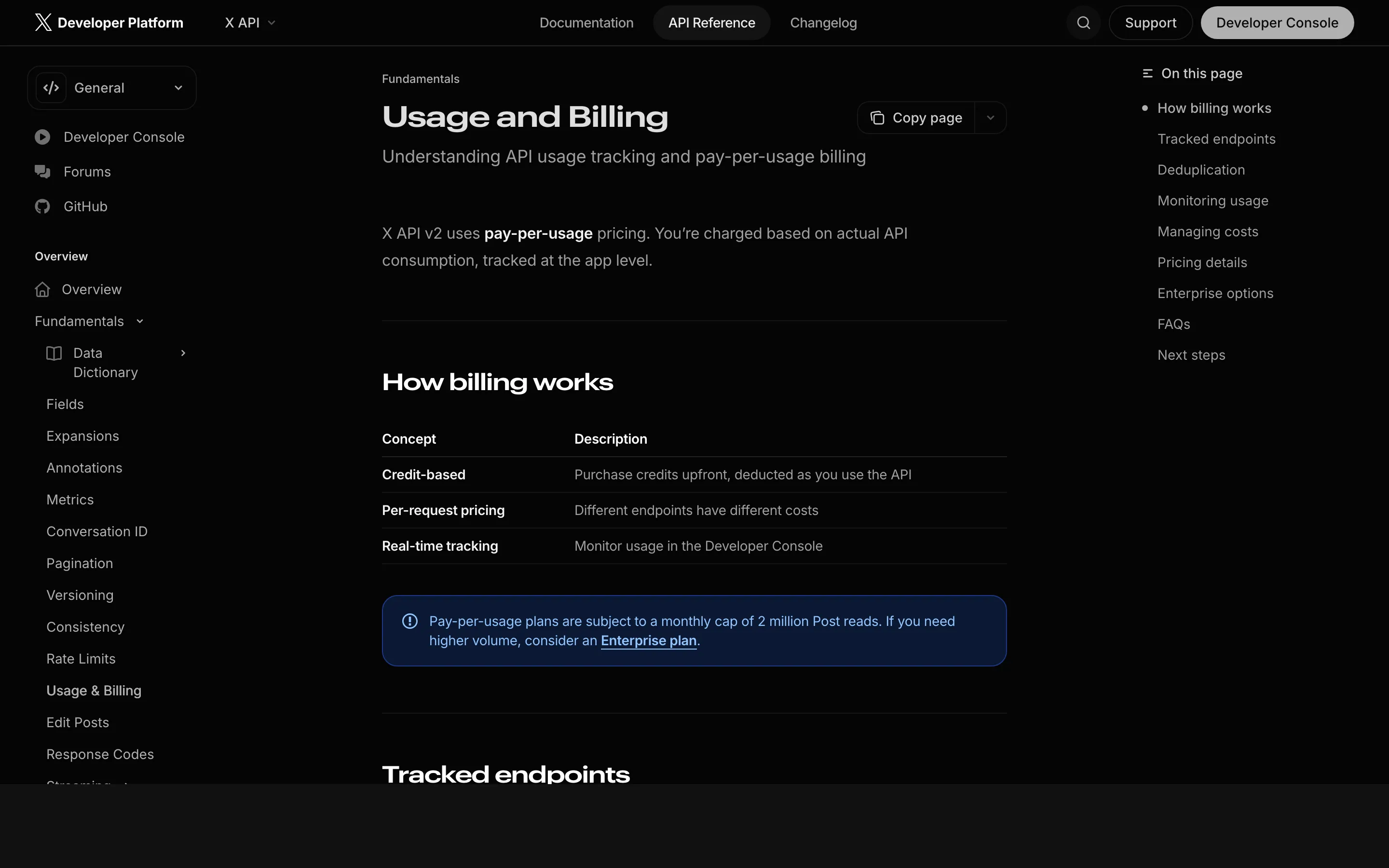Click the Forums chat bubbles icon
This screenshot has width=1389, height=868.
point(42,172)
